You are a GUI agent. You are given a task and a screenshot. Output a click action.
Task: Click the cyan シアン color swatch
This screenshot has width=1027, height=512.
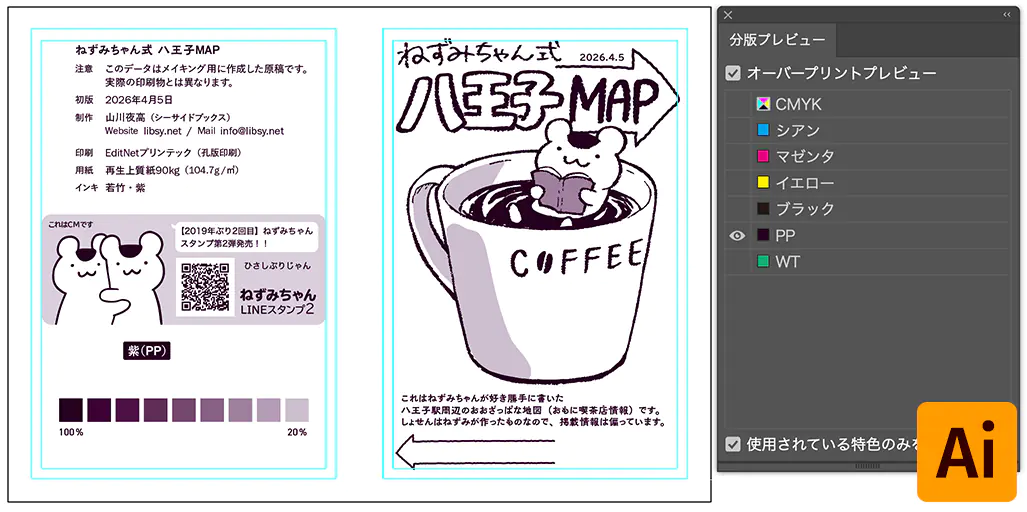[763, 130]
